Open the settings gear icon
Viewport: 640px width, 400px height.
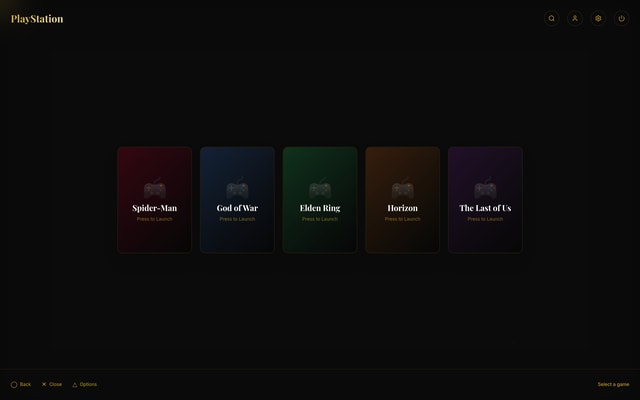598,18
